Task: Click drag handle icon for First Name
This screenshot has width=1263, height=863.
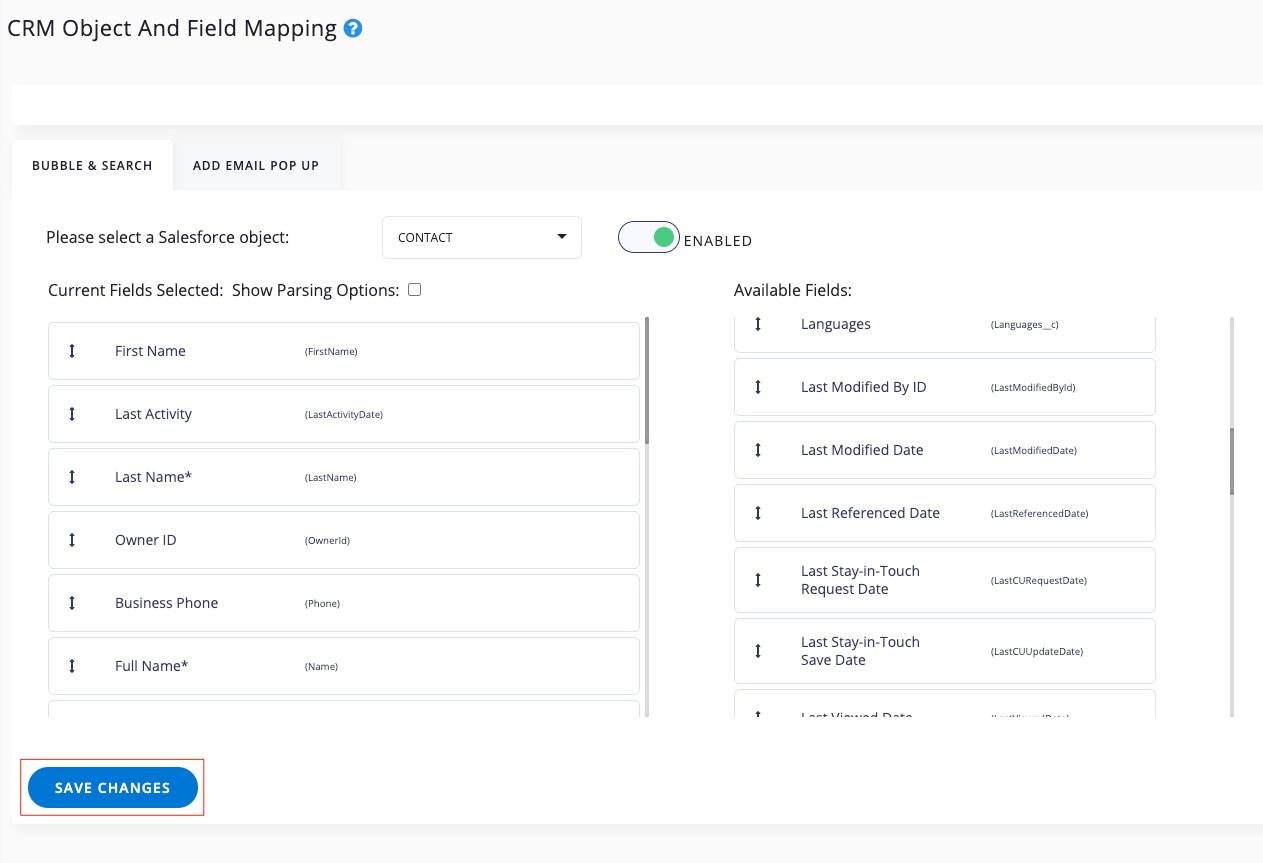Action: tap(72, 351)
